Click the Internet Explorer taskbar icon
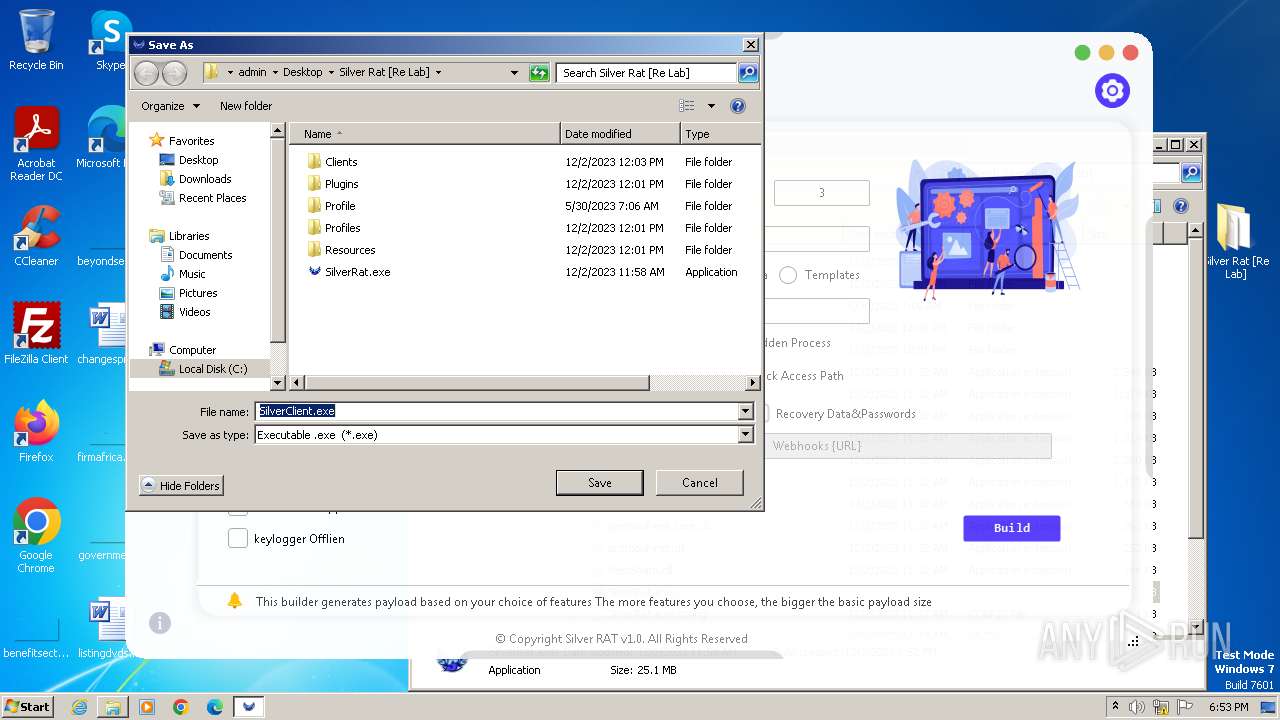The image size is (1280, 720). click(x=79, y=707)
